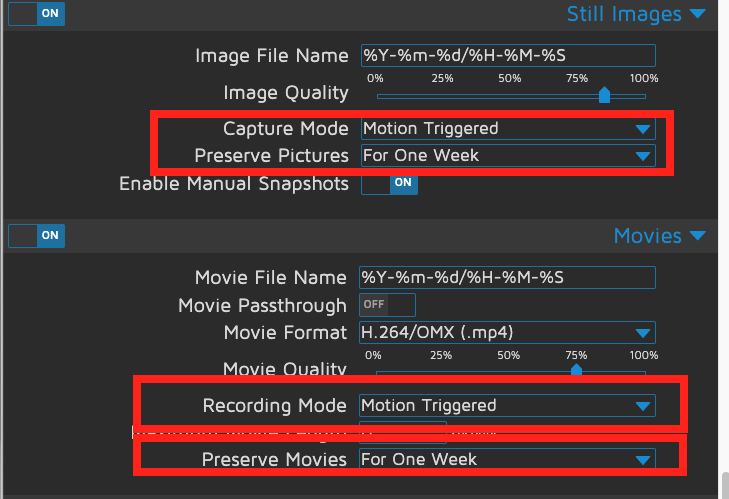Click the Preserve Movies dropdown arrow icon

(642, 460)
